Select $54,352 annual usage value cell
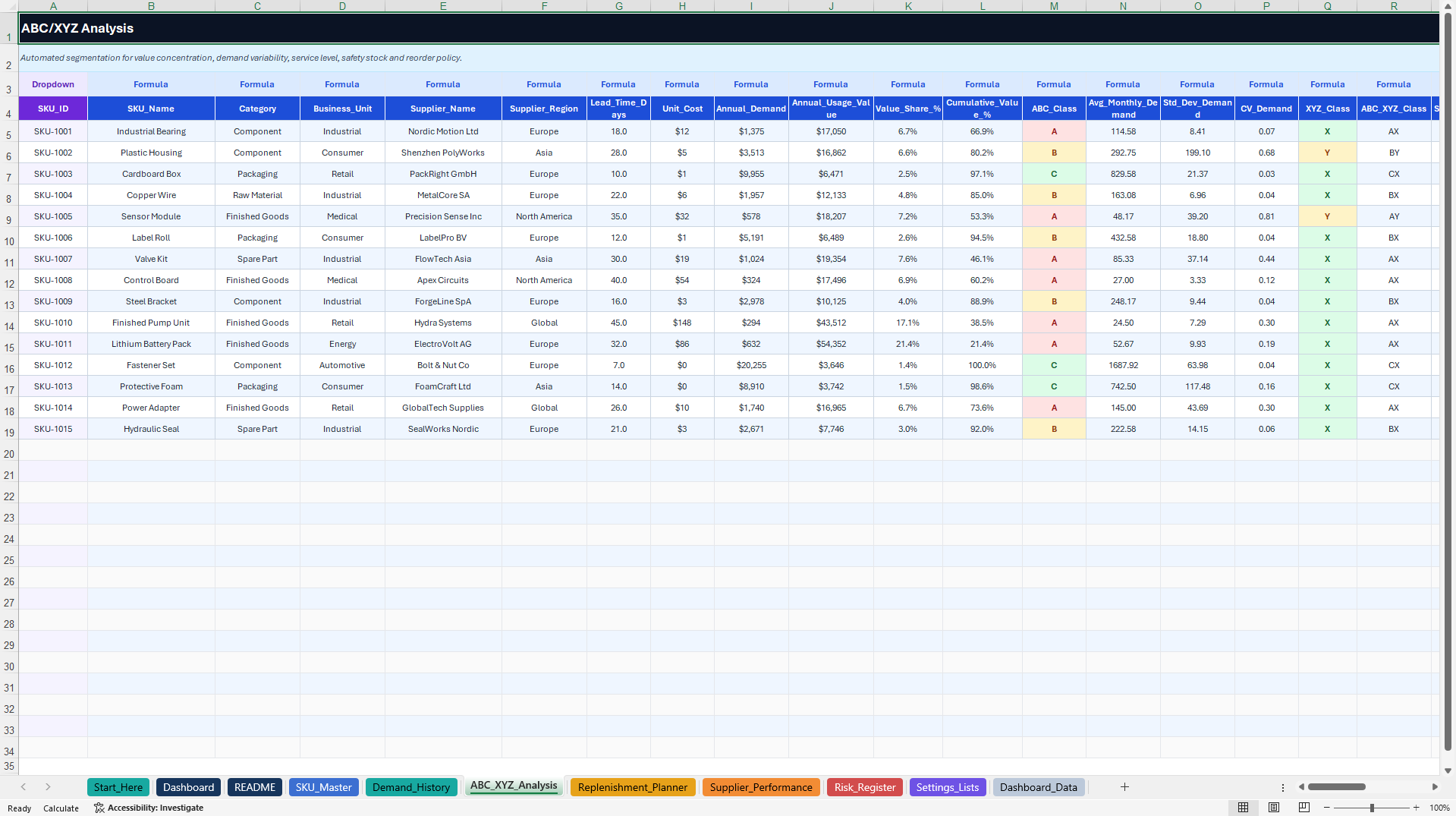This screenshot has width=1456, height=816. pos(831,344)
